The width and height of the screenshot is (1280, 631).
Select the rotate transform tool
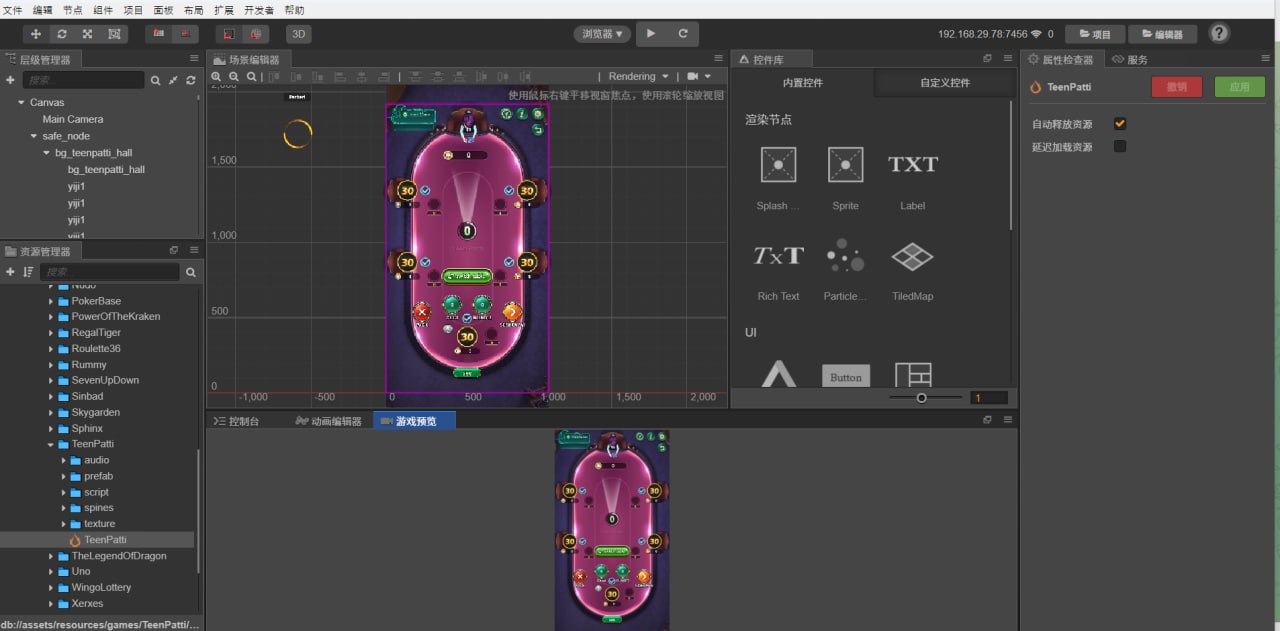[x=62, y=34]
